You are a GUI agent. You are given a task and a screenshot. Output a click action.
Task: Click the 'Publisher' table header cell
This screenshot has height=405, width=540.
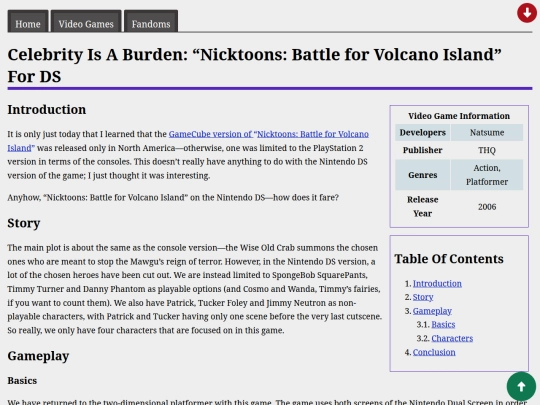coord(423,150)
